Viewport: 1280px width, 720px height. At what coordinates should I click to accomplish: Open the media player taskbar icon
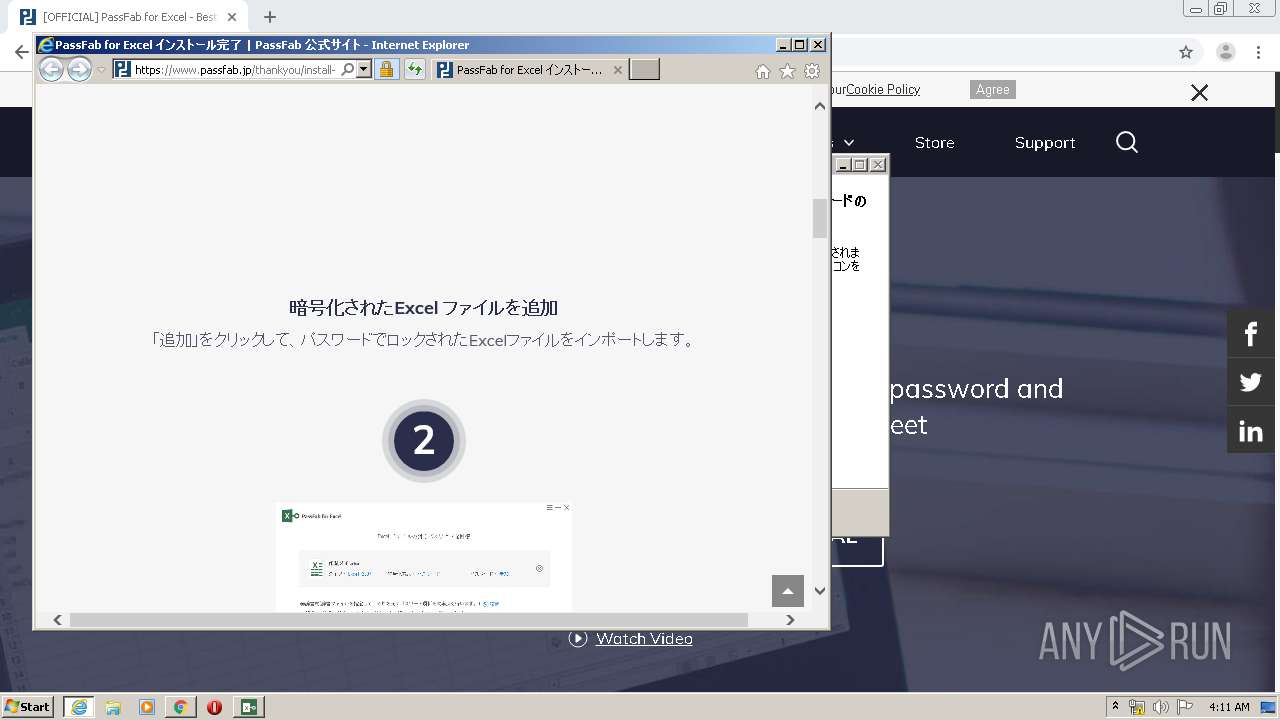147,707
